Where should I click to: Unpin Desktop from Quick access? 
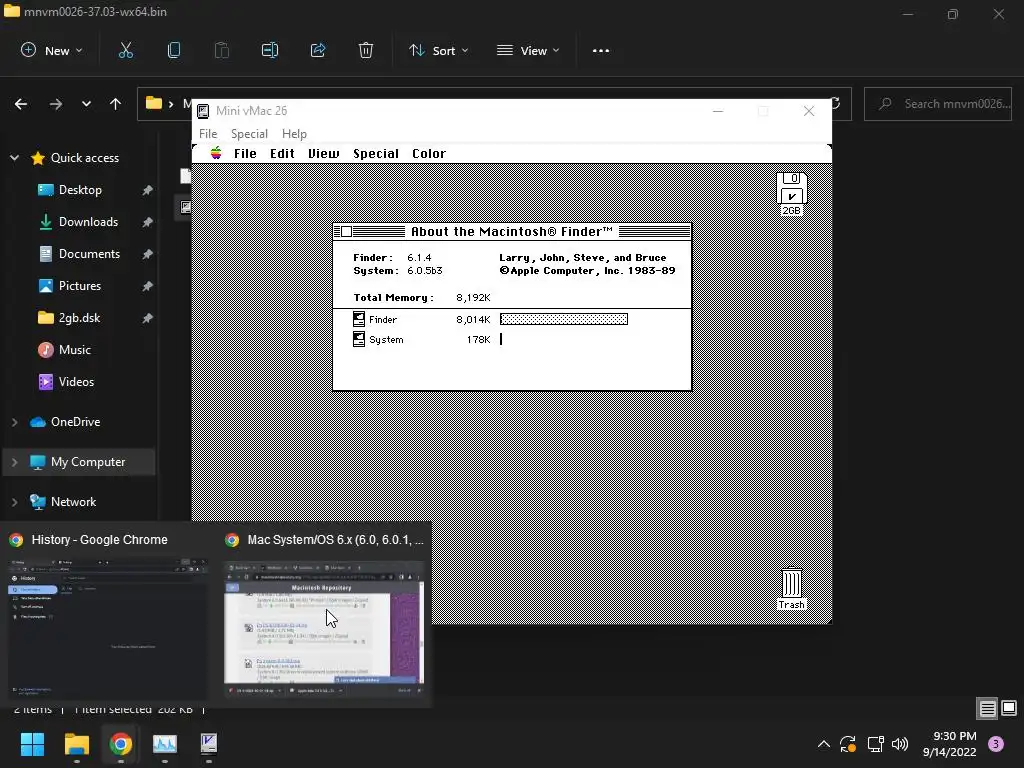(148, 190)
